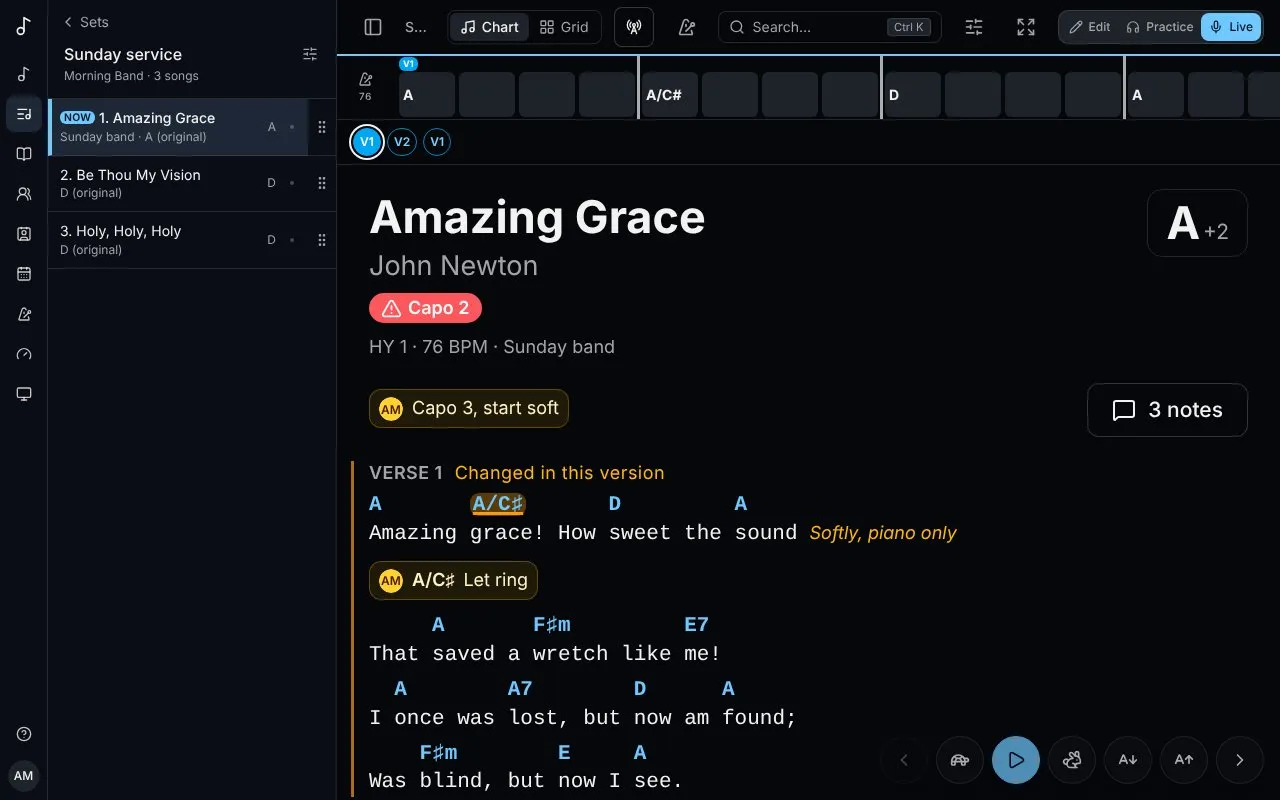Open display settings sliders in top toolbar
Image resolution: width=1280 pixels, height=800 pixels.
(x=974, y=27)
